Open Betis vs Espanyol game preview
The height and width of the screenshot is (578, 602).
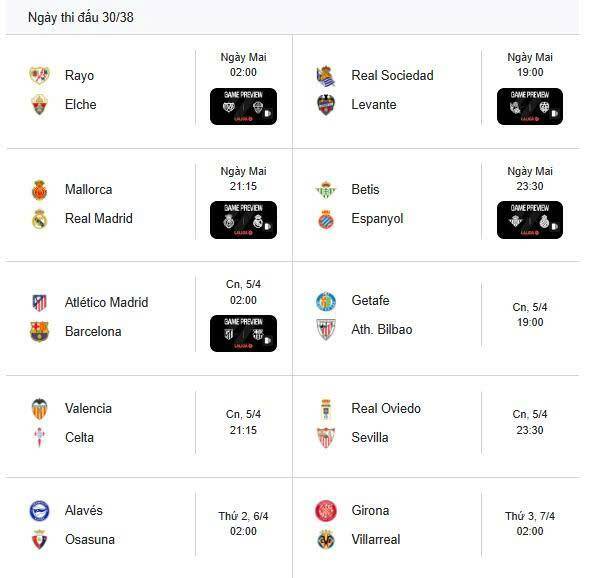pyautogui.click(x=530, y=220)
